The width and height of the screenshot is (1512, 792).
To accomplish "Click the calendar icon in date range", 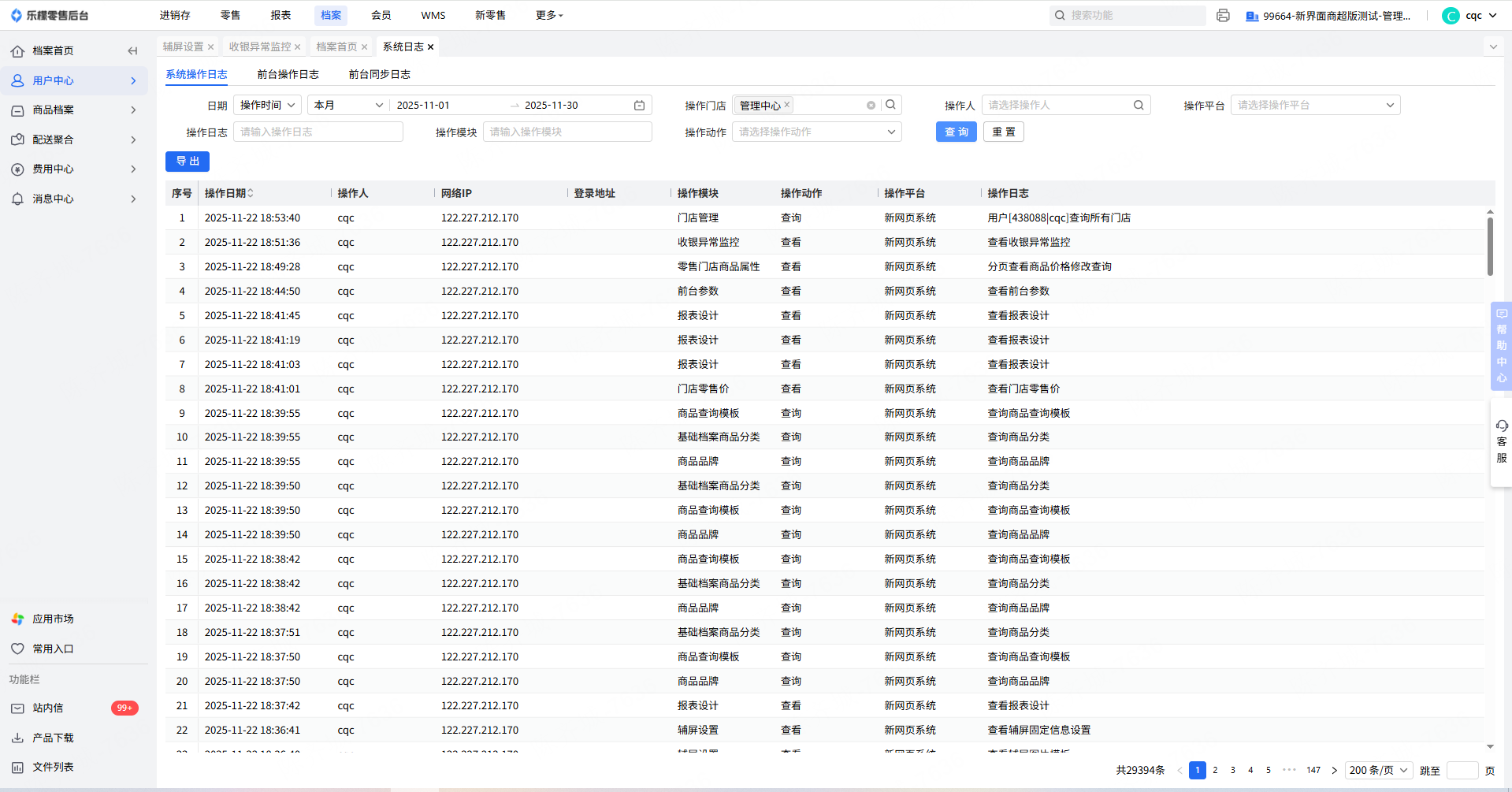I will (640, 106).
